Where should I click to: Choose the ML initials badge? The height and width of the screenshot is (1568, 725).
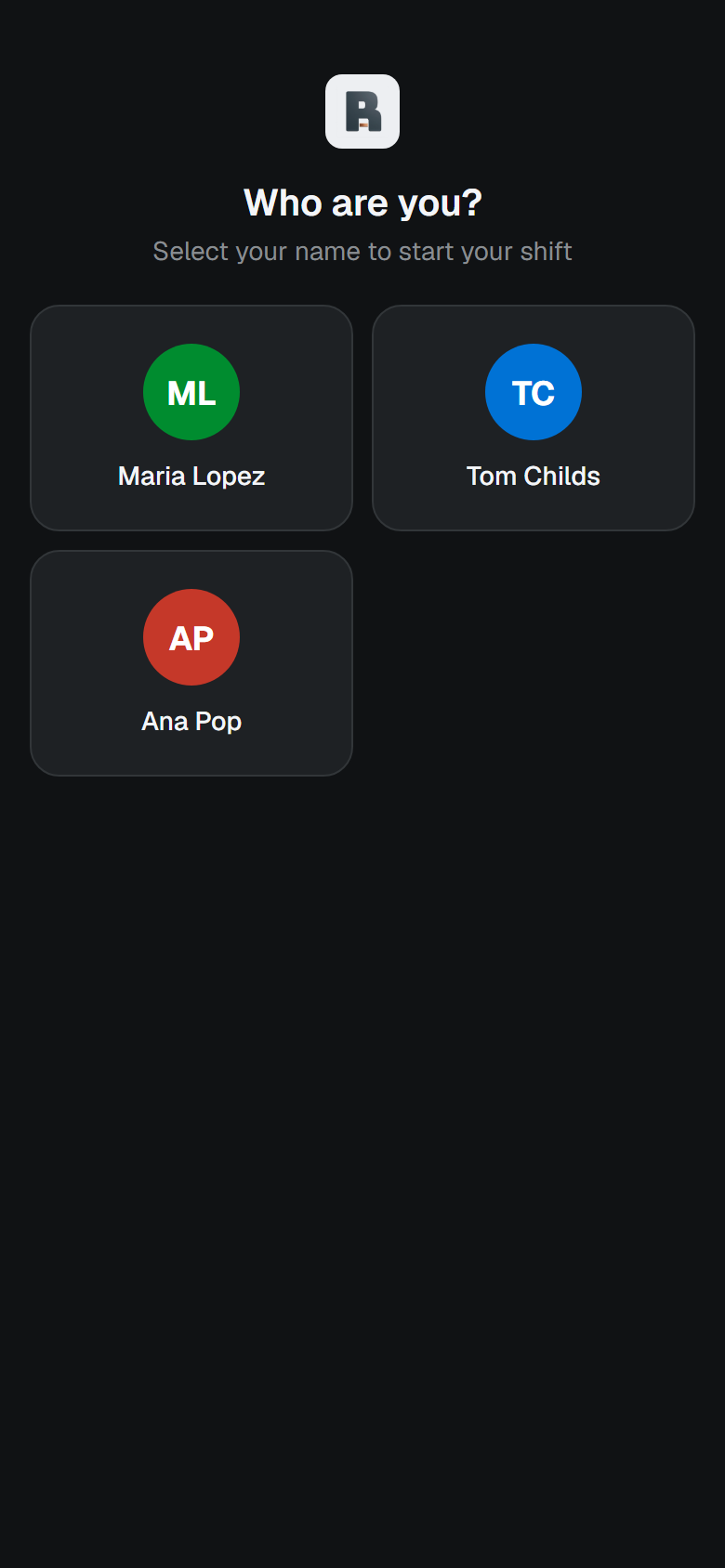191,392
